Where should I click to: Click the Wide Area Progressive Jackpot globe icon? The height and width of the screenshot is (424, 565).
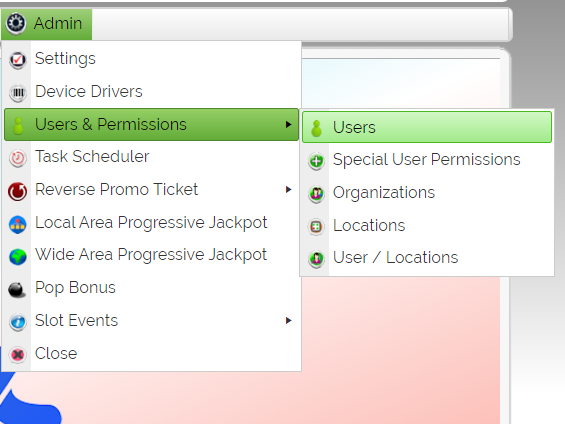click(x=18, y=256)
